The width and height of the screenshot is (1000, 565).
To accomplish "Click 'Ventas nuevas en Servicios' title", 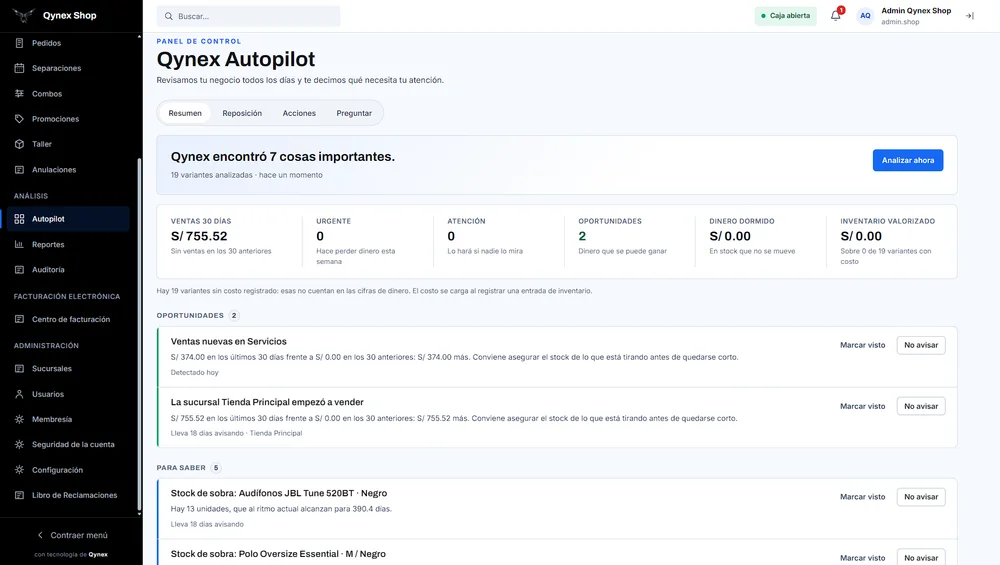I will 228,341.
